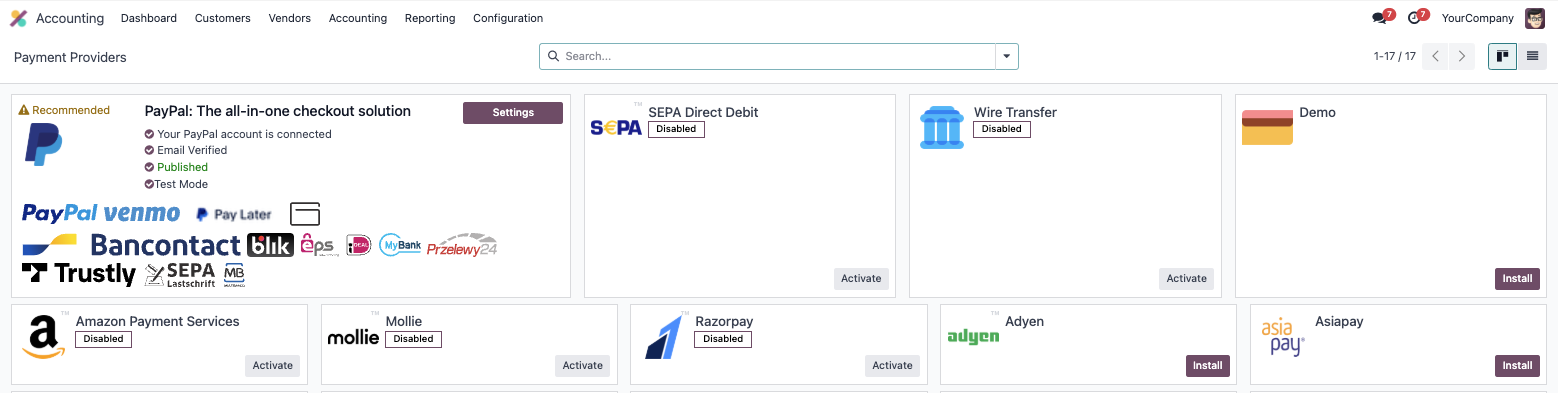Go to the next page arrow
The height and width of the screenshot is (393, 1558).
click(1462, 56)
